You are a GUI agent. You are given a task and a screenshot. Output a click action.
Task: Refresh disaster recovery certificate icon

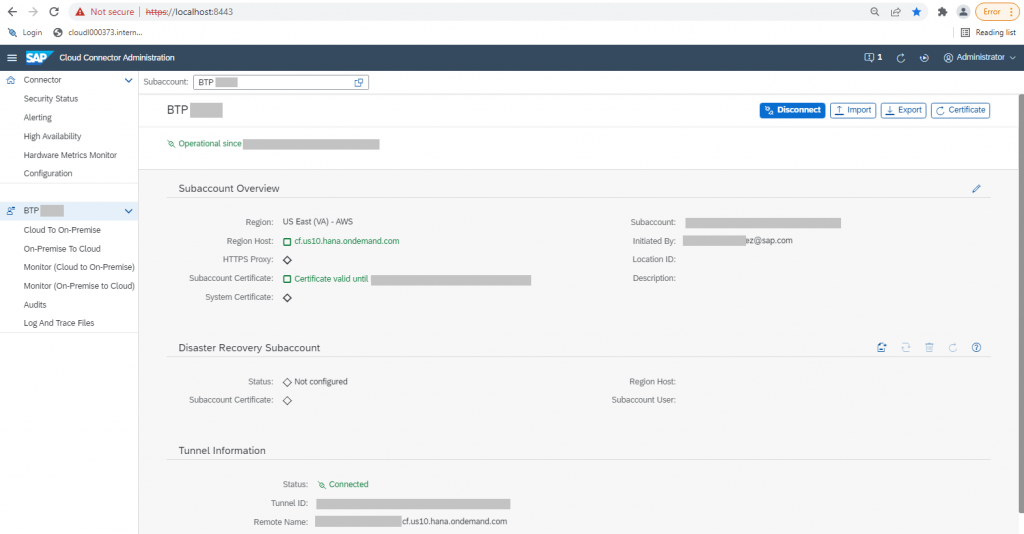(953, 347)
